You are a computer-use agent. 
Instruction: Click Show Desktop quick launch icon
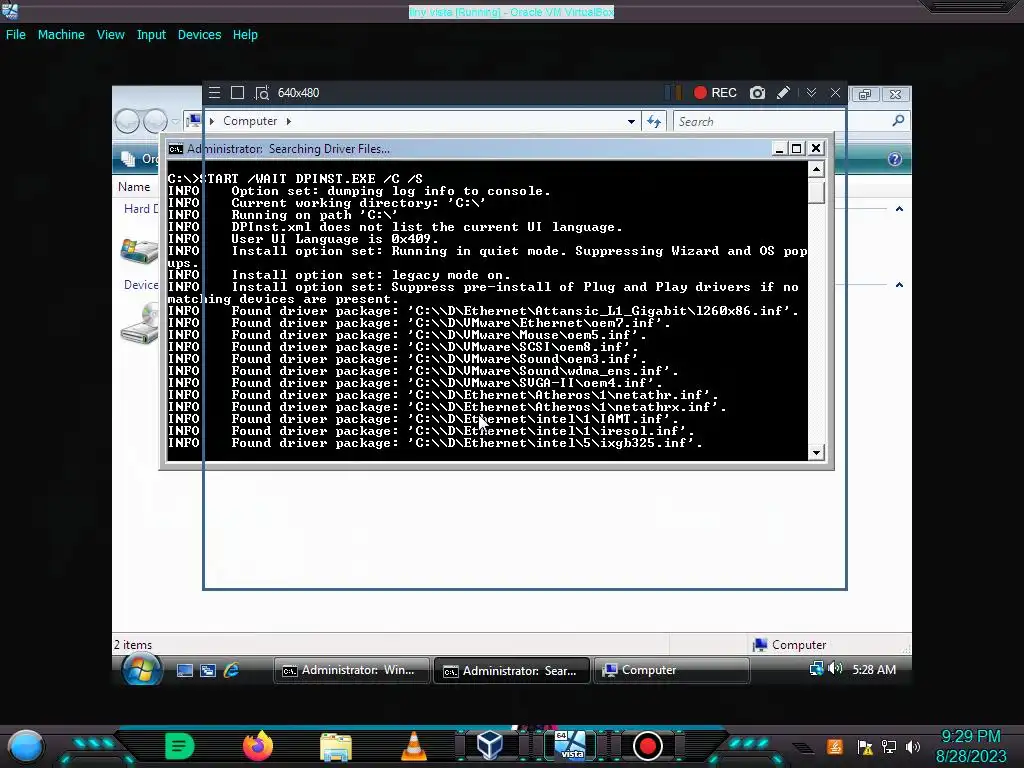tap(185, 670)
